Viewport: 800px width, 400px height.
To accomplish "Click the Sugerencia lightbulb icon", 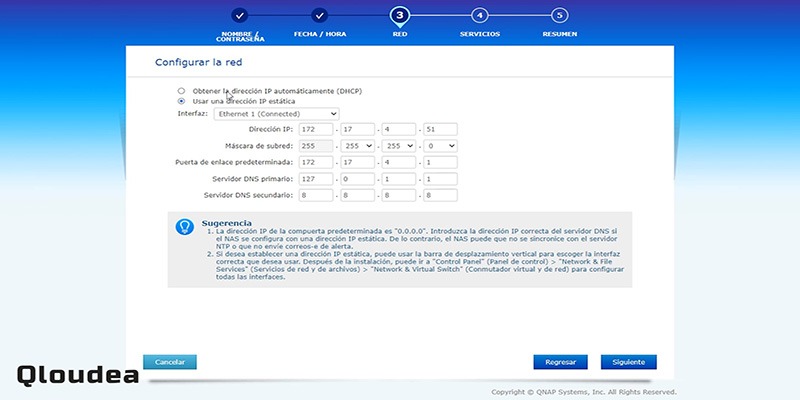I will tap(184, 227).
